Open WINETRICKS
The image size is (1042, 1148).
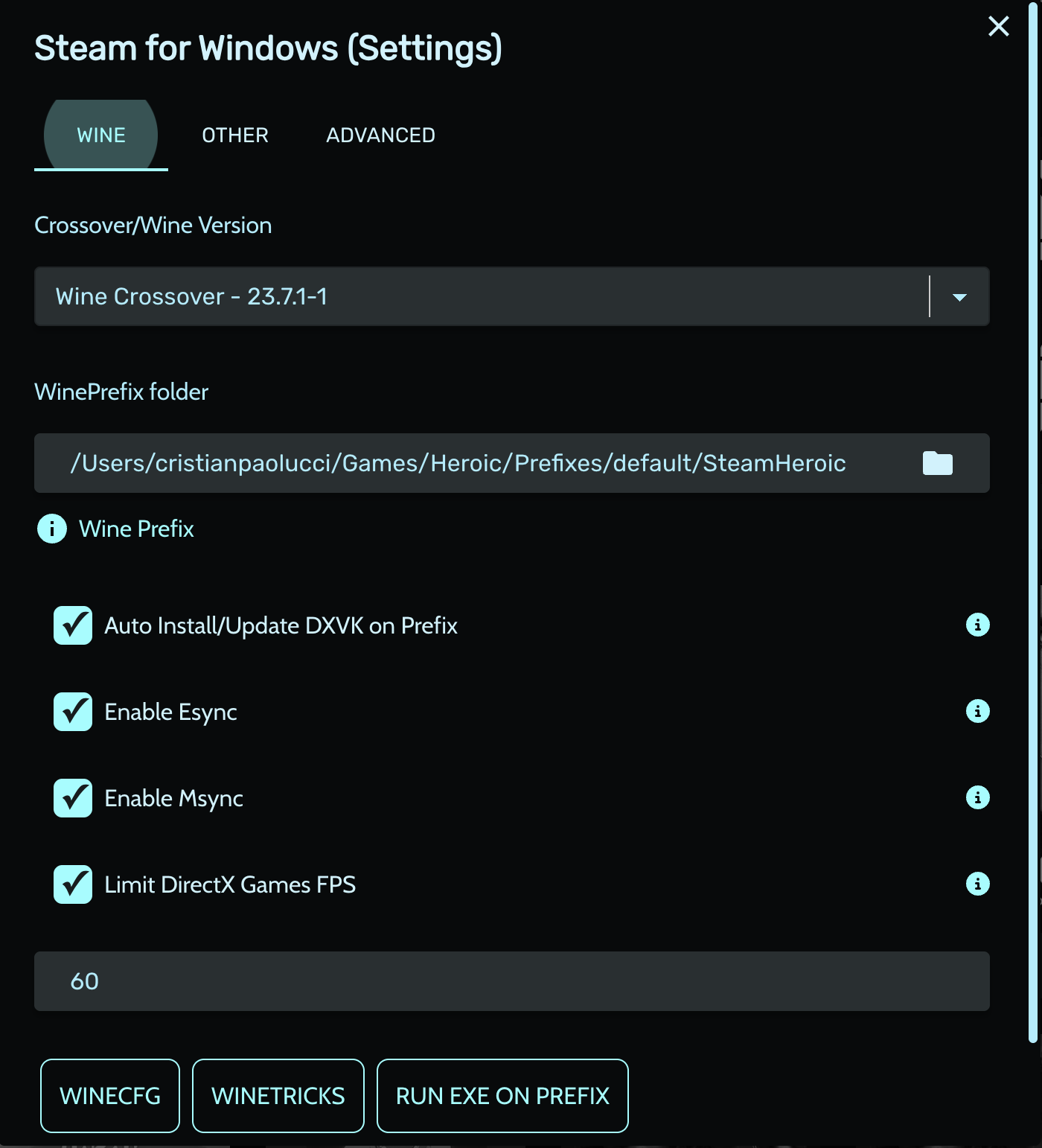278,1096
